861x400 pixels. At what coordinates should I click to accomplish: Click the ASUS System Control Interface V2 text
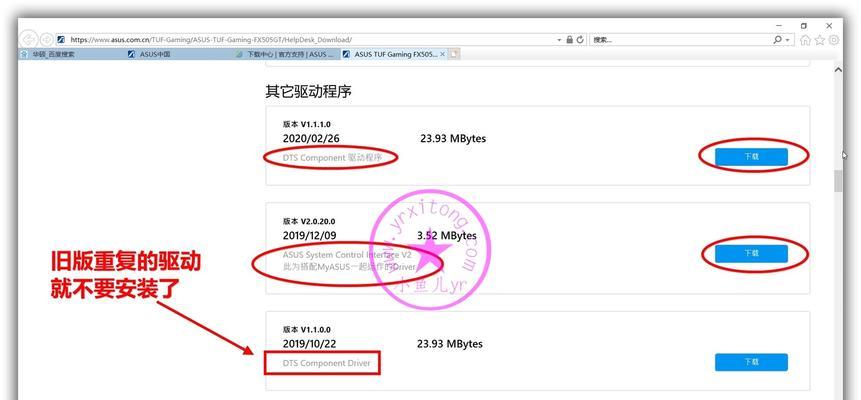pos(346,255)
